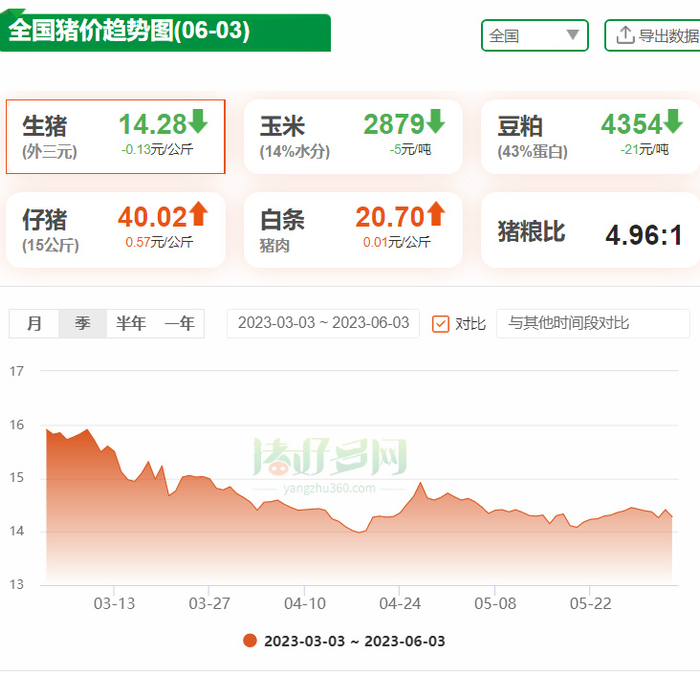Select the 仔猪 (15公斤) price card
Image resolution: width=700 pixels, height=675 pixels.
point(116,230)
